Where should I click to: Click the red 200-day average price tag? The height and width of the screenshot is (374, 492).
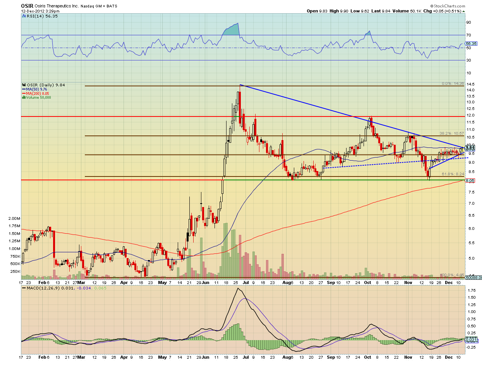pos(470,181)
